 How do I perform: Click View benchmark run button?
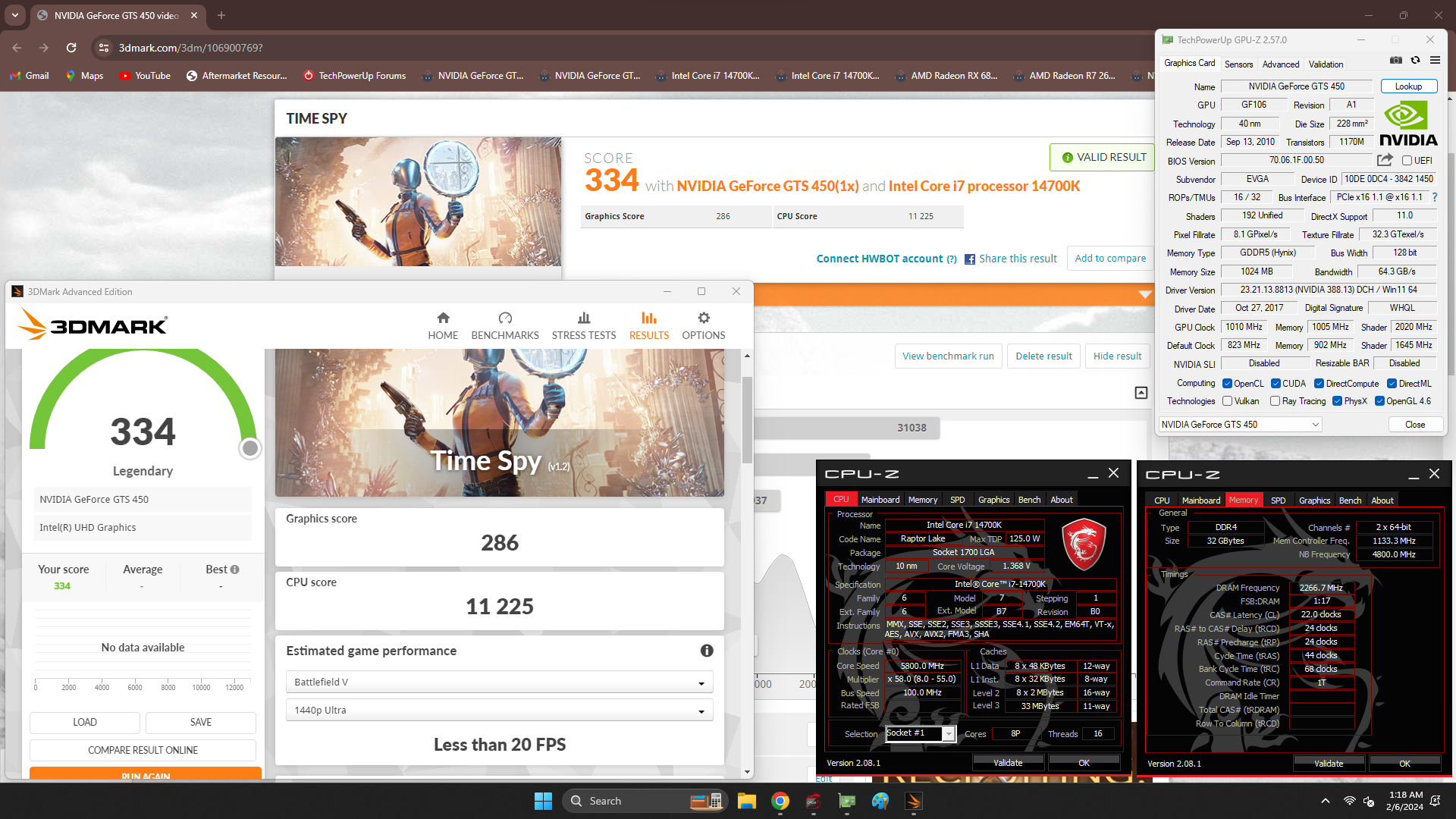tap(948, 356)
